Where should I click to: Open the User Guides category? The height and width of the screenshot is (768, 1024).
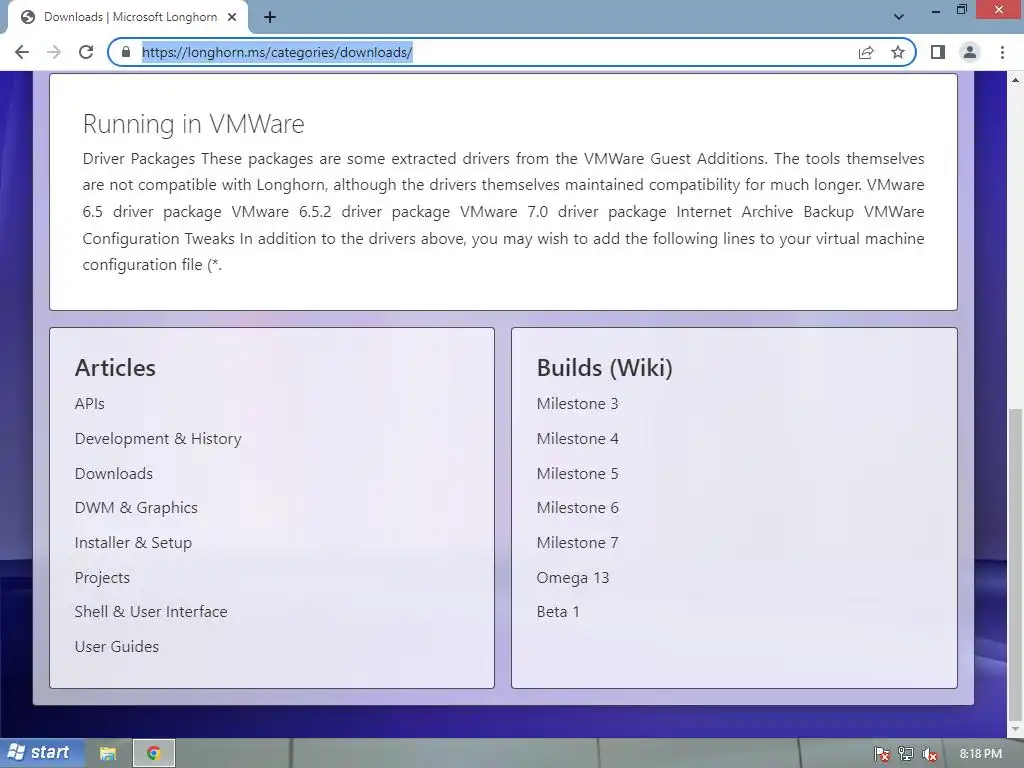pyautogui.click(x=117, y=647)
